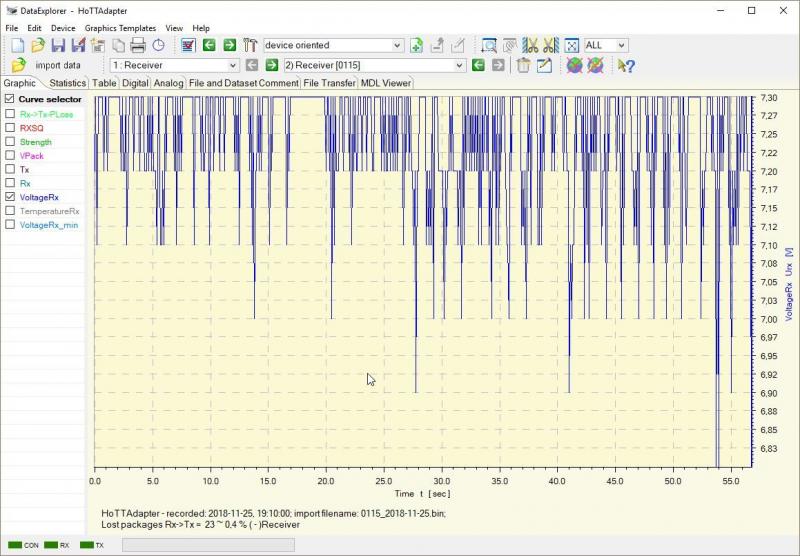The image size is (800, 556).
Task: Activate the zoom magnifier tool
Action: (x=489, y=46)
